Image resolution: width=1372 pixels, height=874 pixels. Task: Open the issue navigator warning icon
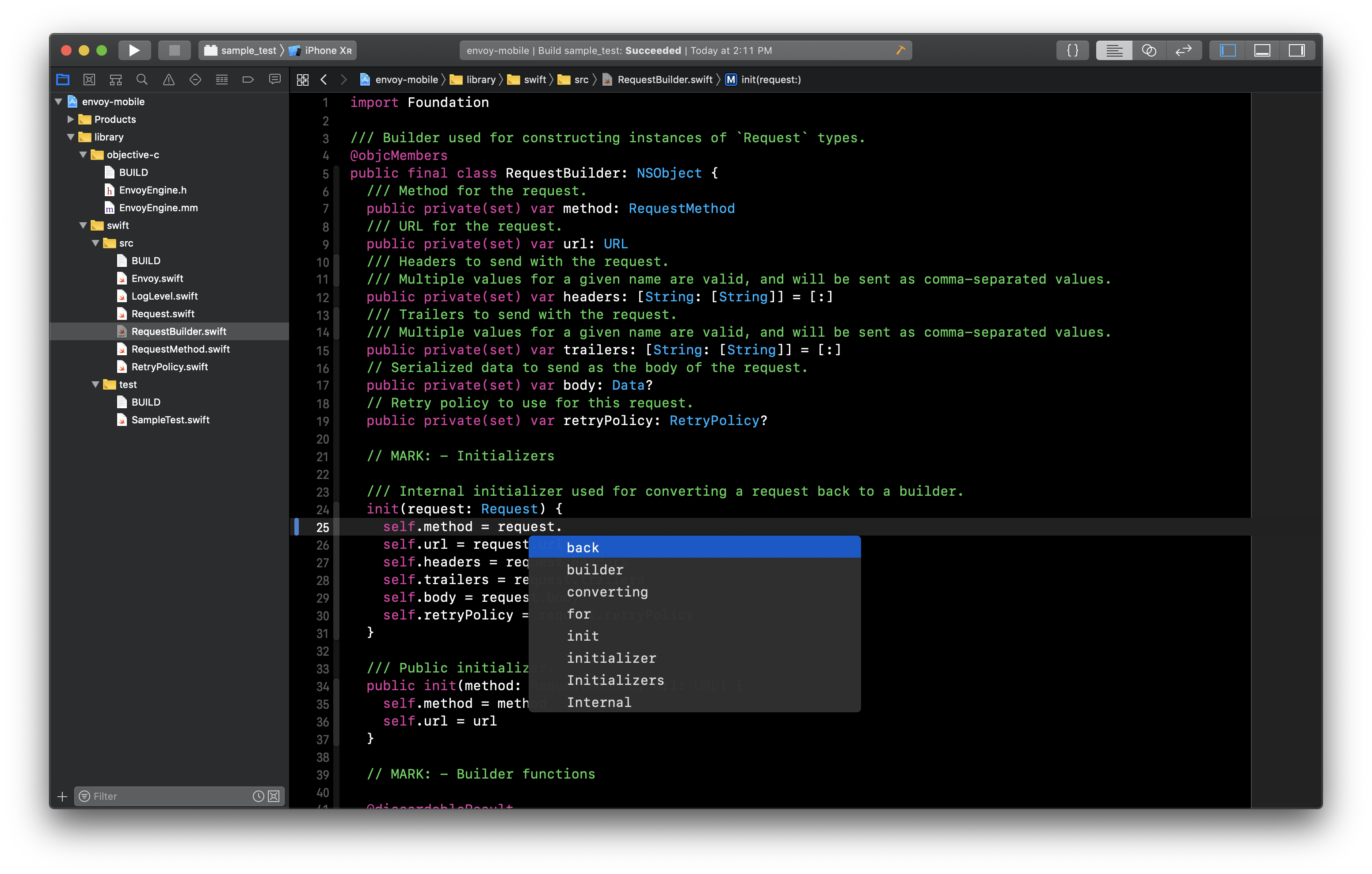click(x=169, y=80)
